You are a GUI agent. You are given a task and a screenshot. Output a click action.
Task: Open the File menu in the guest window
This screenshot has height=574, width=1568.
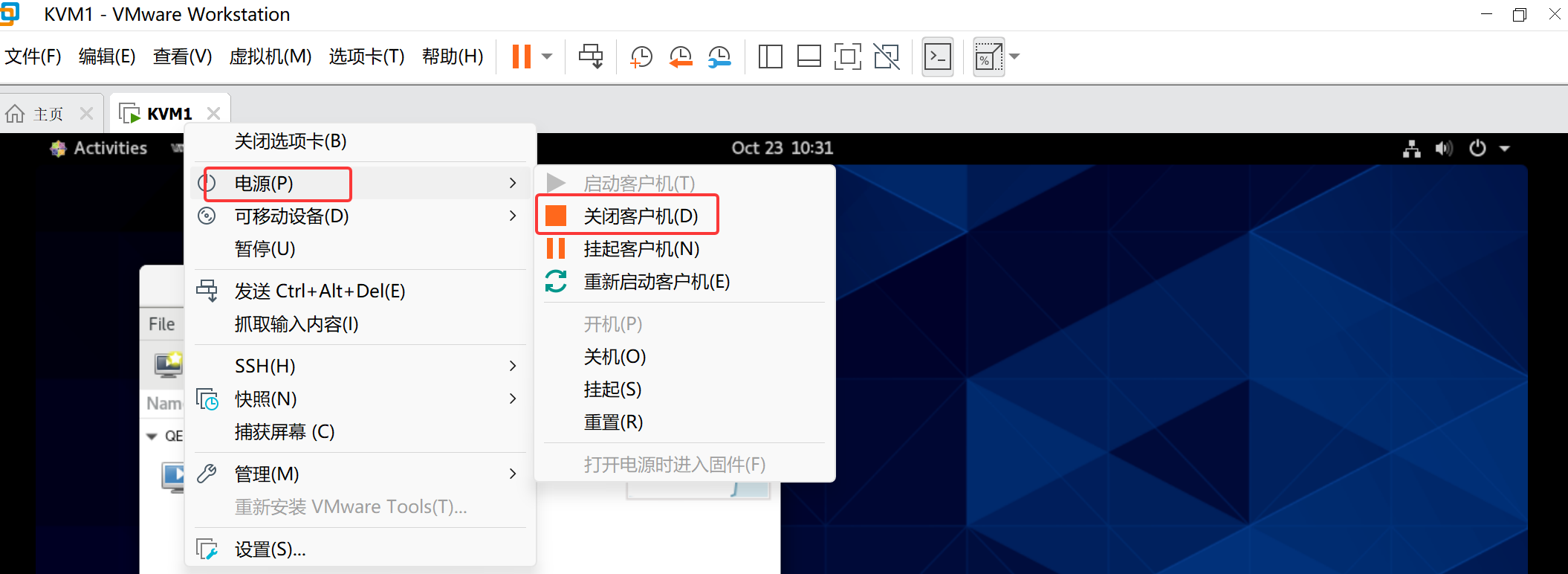pyautogui.click(x=161, y=324)
